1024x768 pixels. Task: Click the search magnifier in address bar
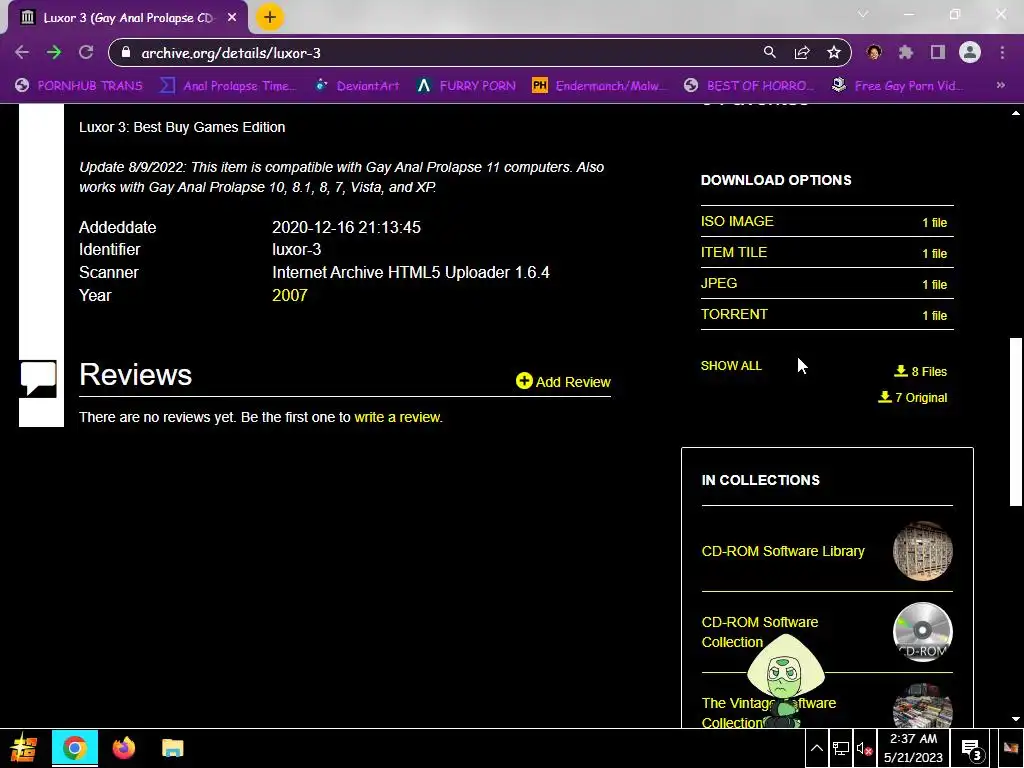click(x=770, y=52)
